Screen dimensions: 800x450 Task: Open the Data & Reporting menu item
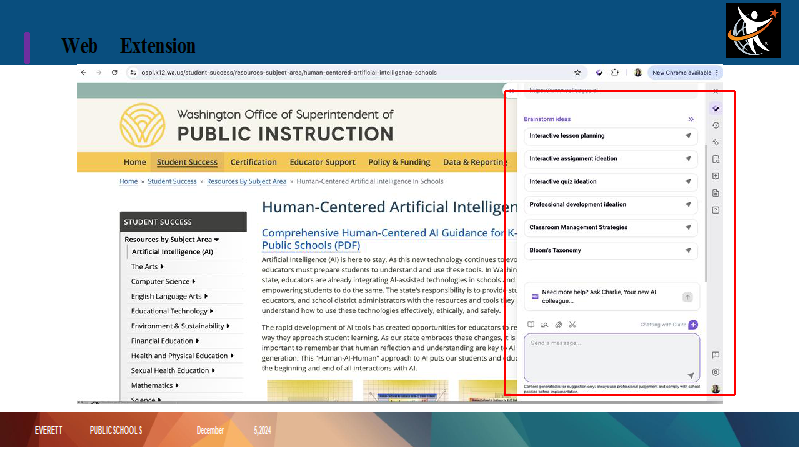[475, 162]
